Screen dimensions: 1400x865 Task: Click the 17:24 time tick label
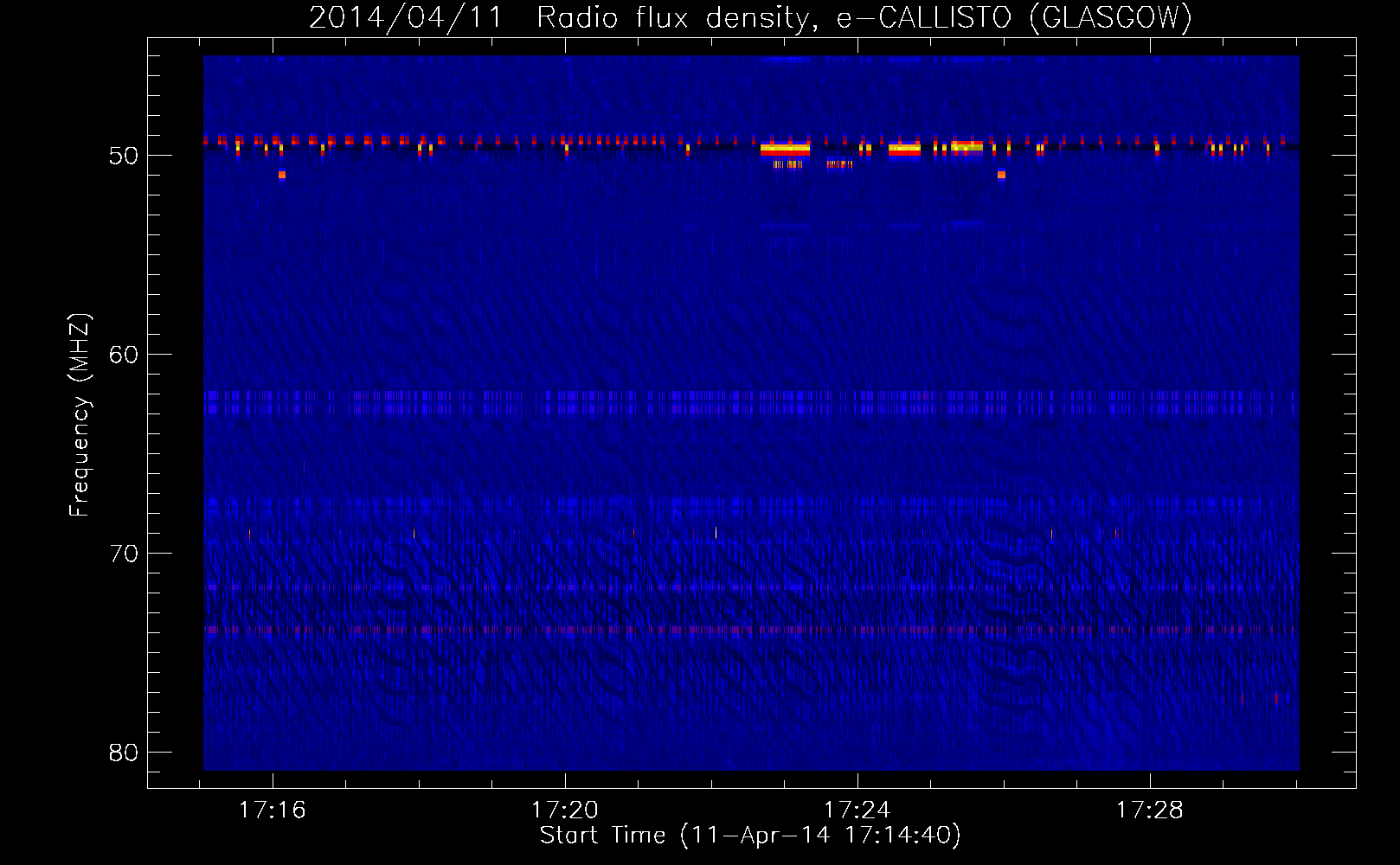click(x=857, y=811)
